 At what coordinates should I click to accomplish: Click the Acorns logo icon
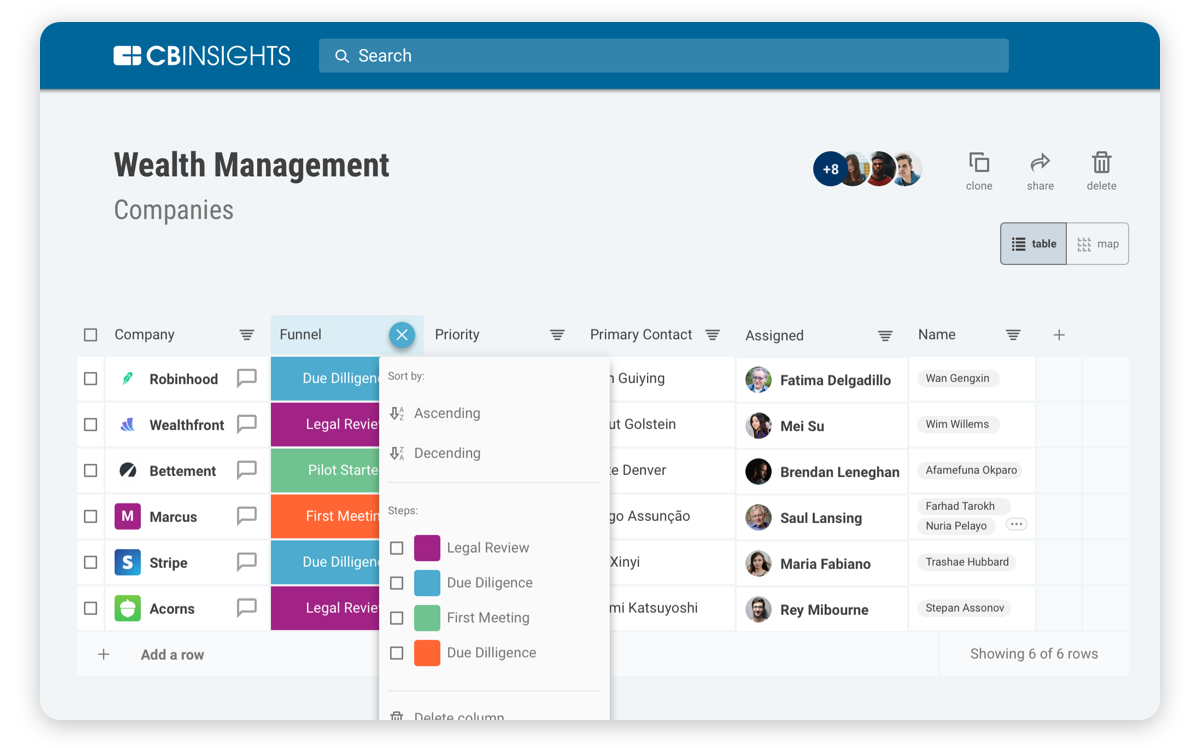127,608
